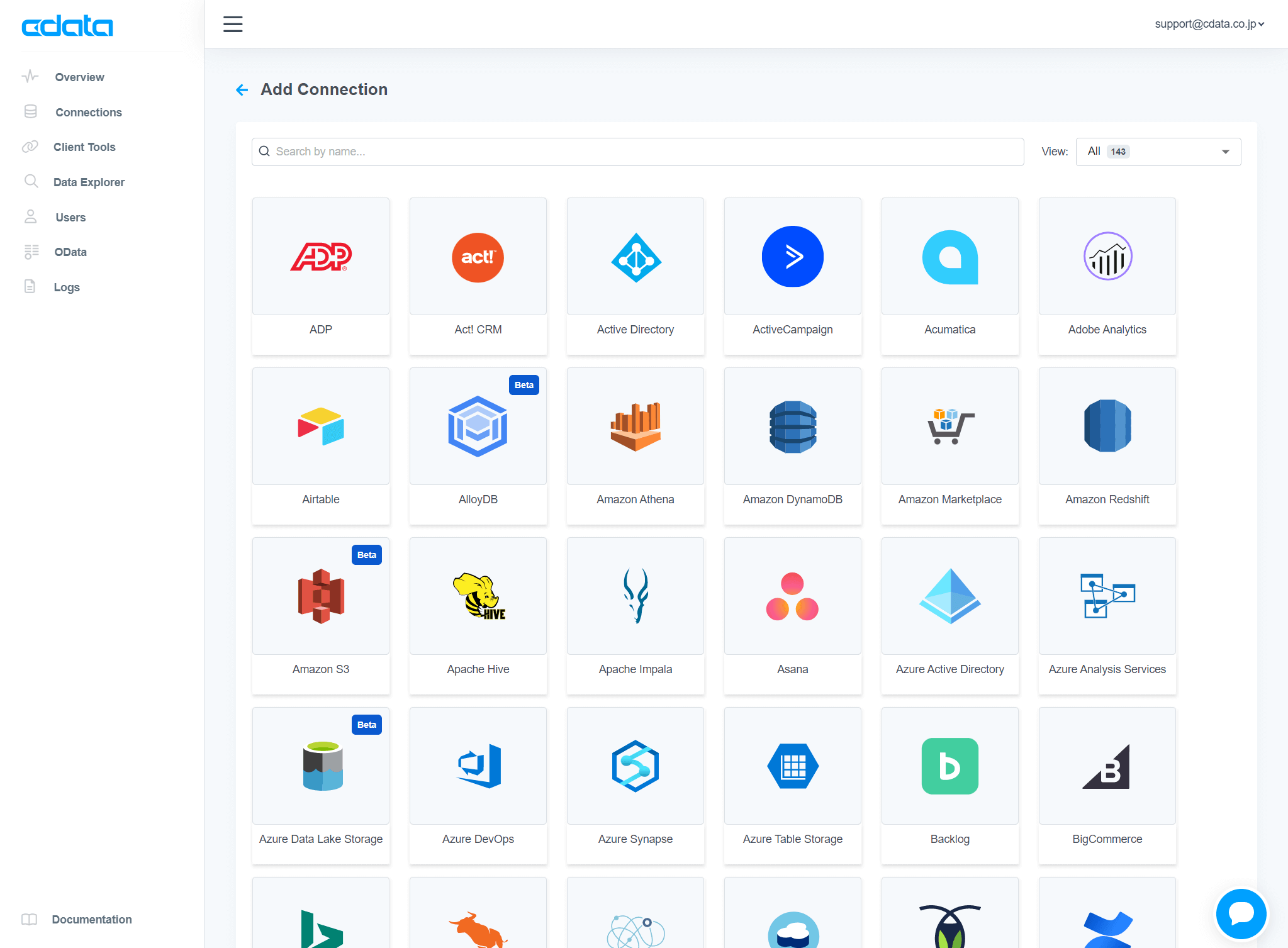Click the CData logo

click(67, 26)
